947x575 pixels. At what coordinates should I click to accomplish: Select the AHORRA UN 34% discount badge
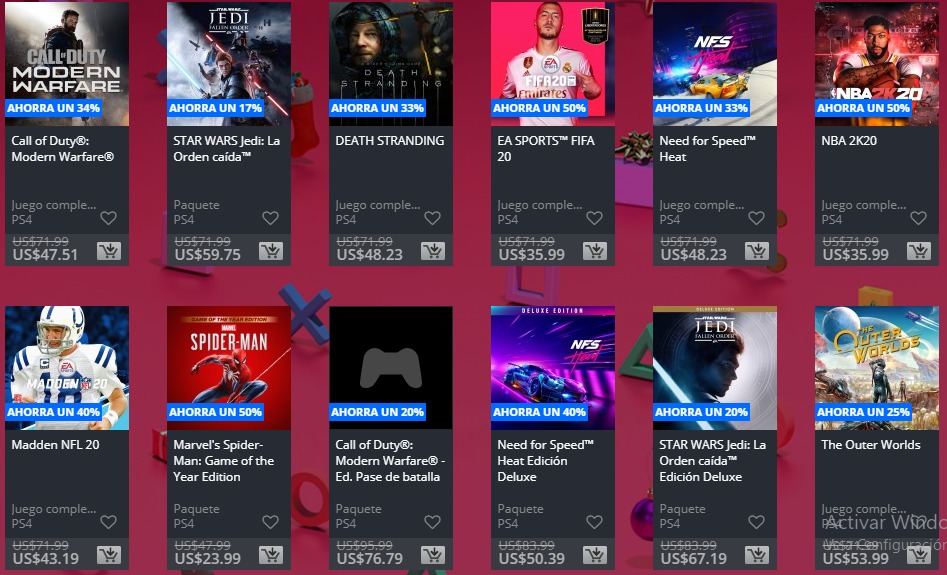tap(54, 108)
